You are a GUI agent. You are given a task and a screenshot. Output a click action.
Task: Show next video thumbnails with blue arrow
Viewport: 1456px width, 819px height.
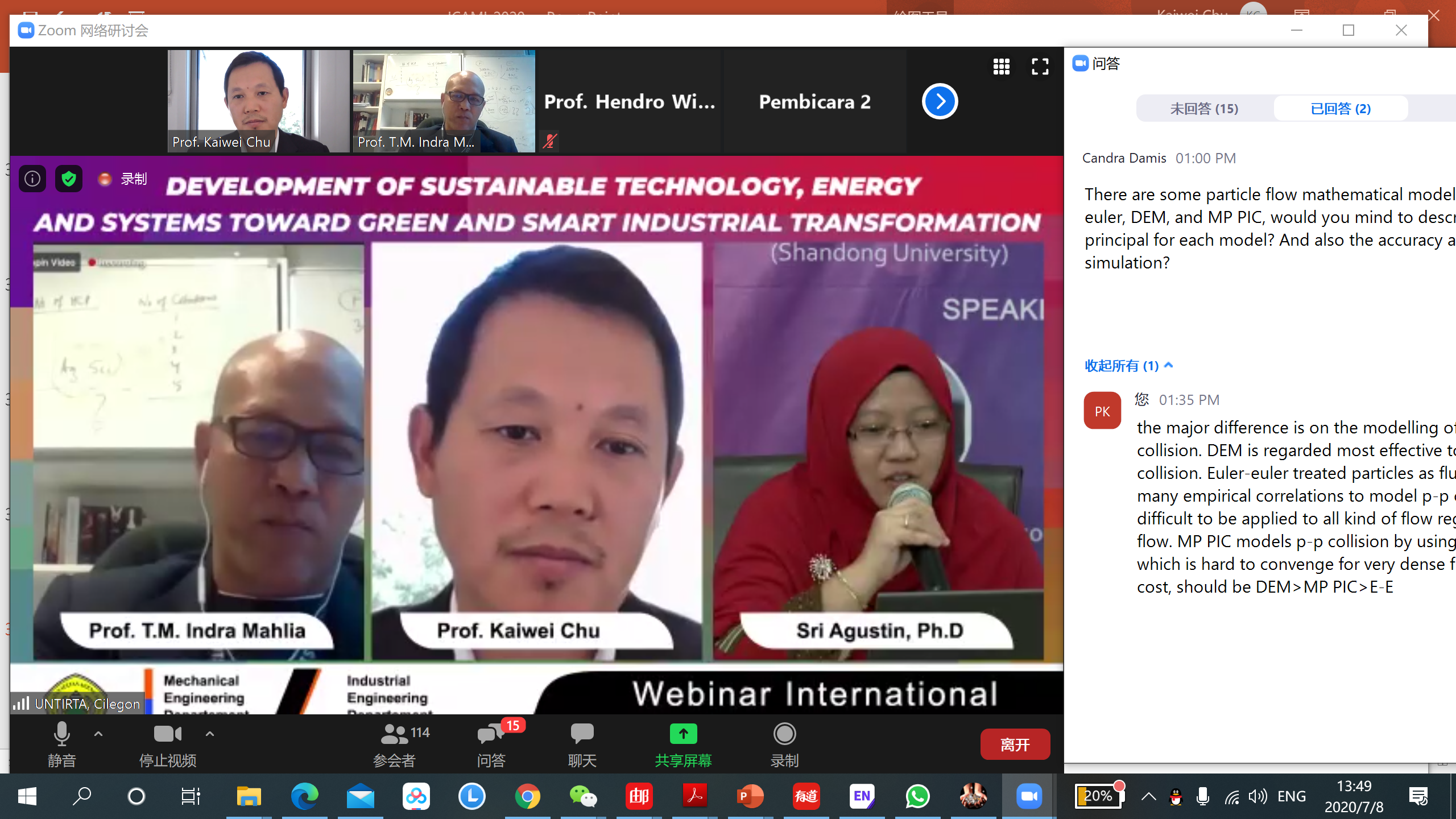pyautogui.click(x=940, y=102)
